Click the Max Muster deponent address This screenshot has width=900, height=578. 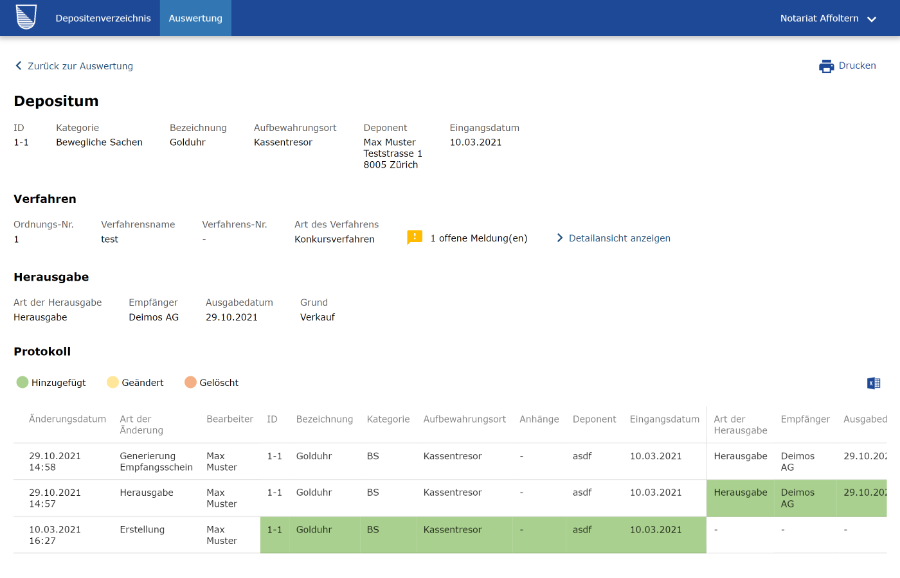pos(393,153)
